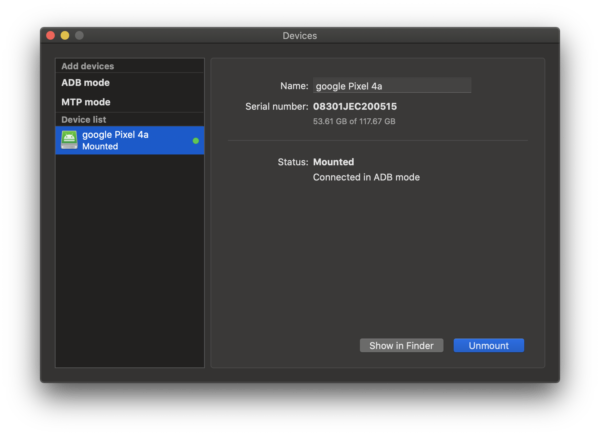Close the Devices window with red button
Viewport: 600px width, 436px height.
click(51, 36)
